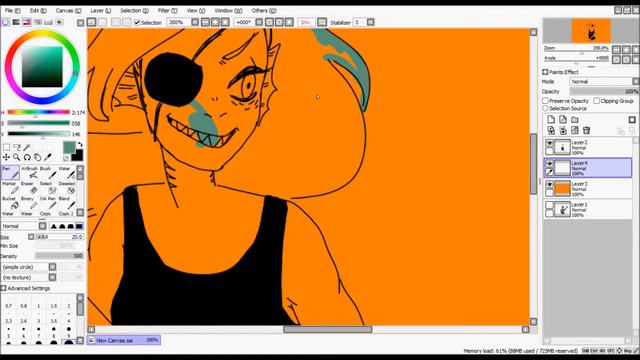
Task: Collapse the Paints Effect section
Action: (545, 72)
